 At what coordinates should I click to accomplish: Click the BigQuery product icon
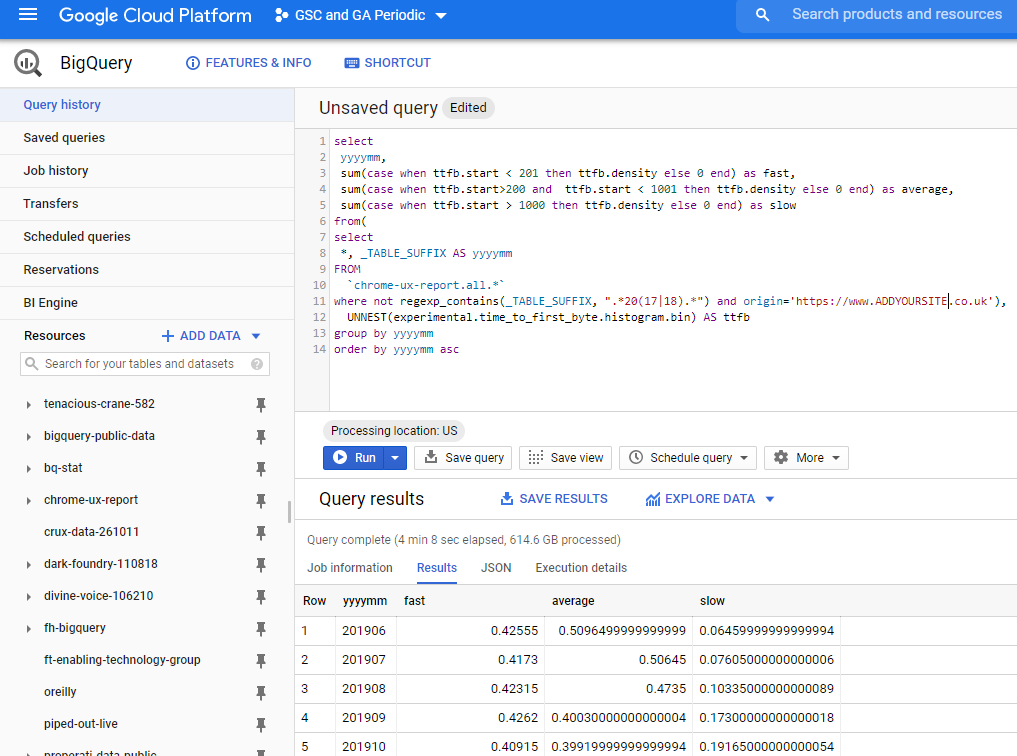27,62
